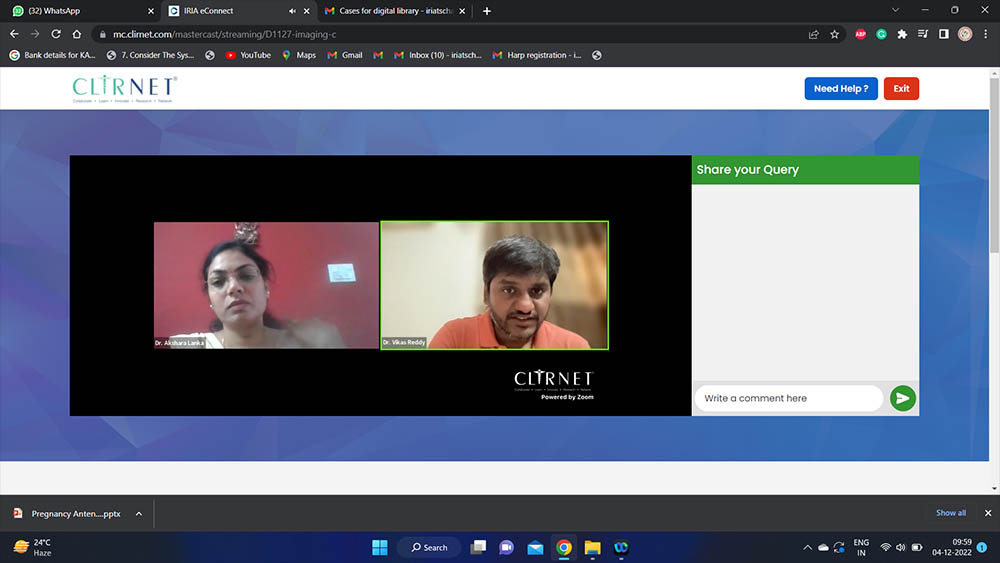This screenshot has width=1000, height=563.
Task: View site information lock icon
Action: (103, 34)
